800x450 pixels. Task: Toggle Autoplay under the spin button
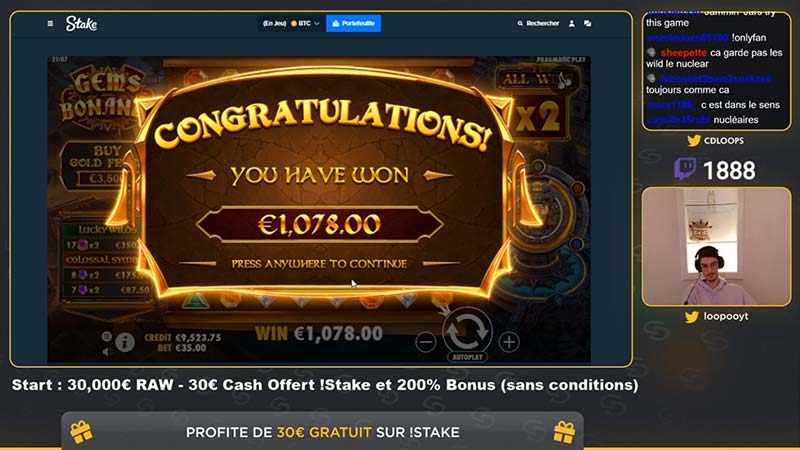point(467,357)
